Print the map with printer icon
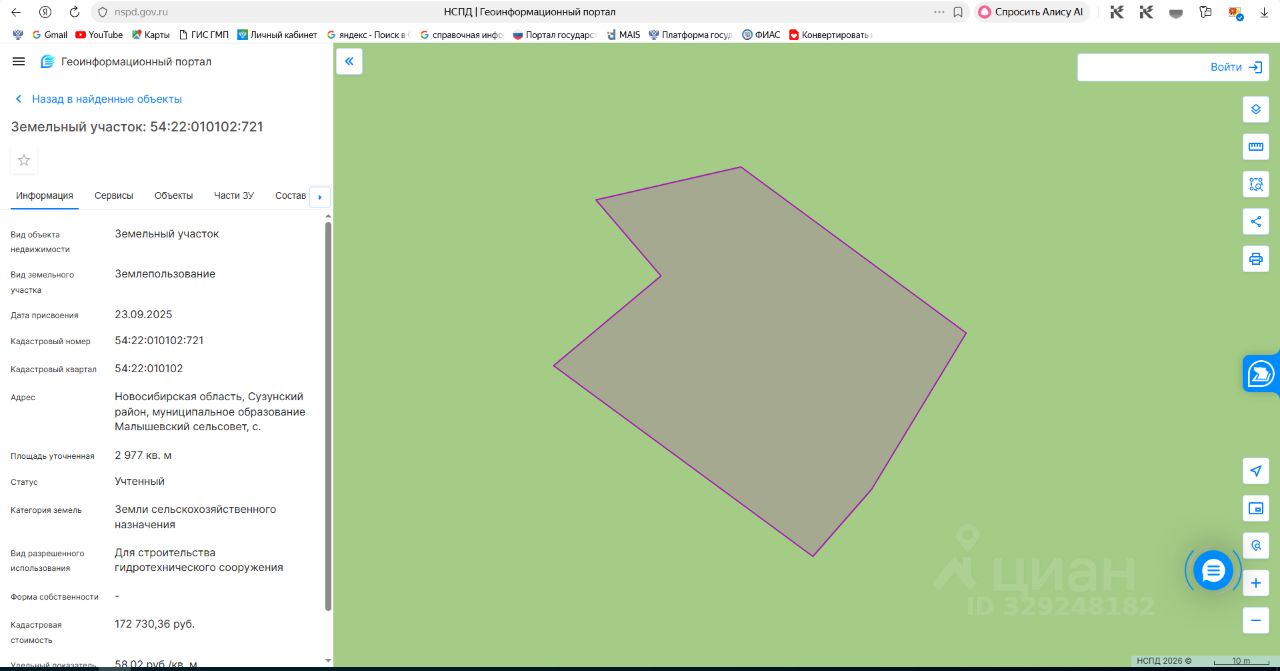The width and height of the screenshot is (1280, 671). (1256, 259)
